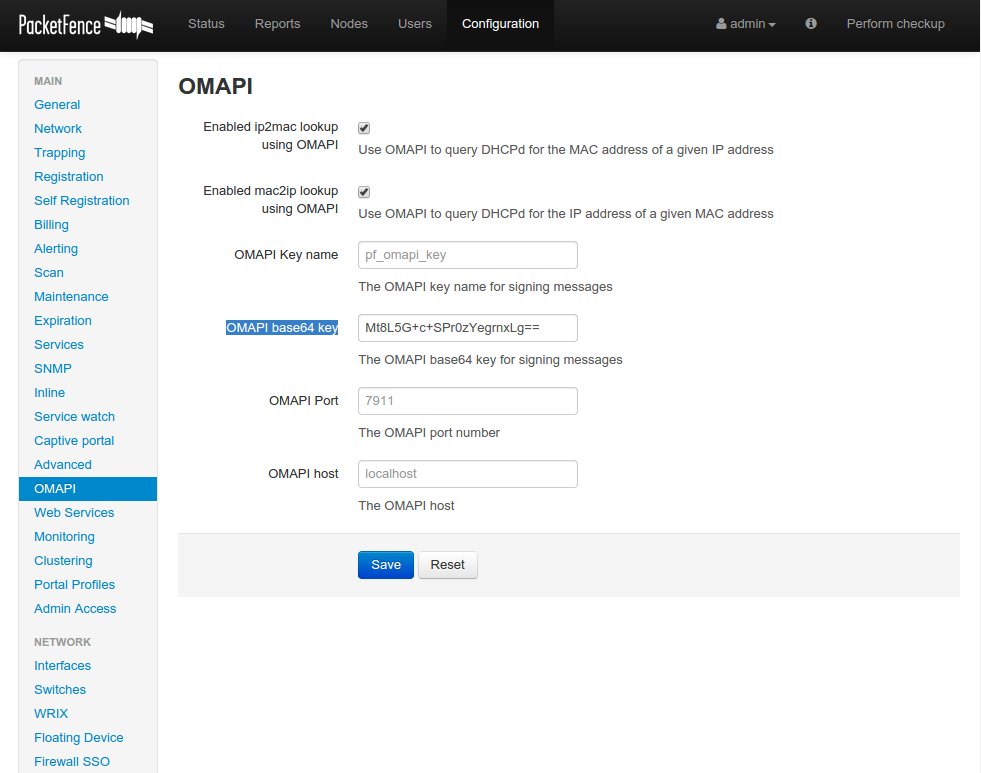981x773 pixels.
Task: Toggle Enabled mac2ip lookup checkbox
Action: click(x=364, y=192)
